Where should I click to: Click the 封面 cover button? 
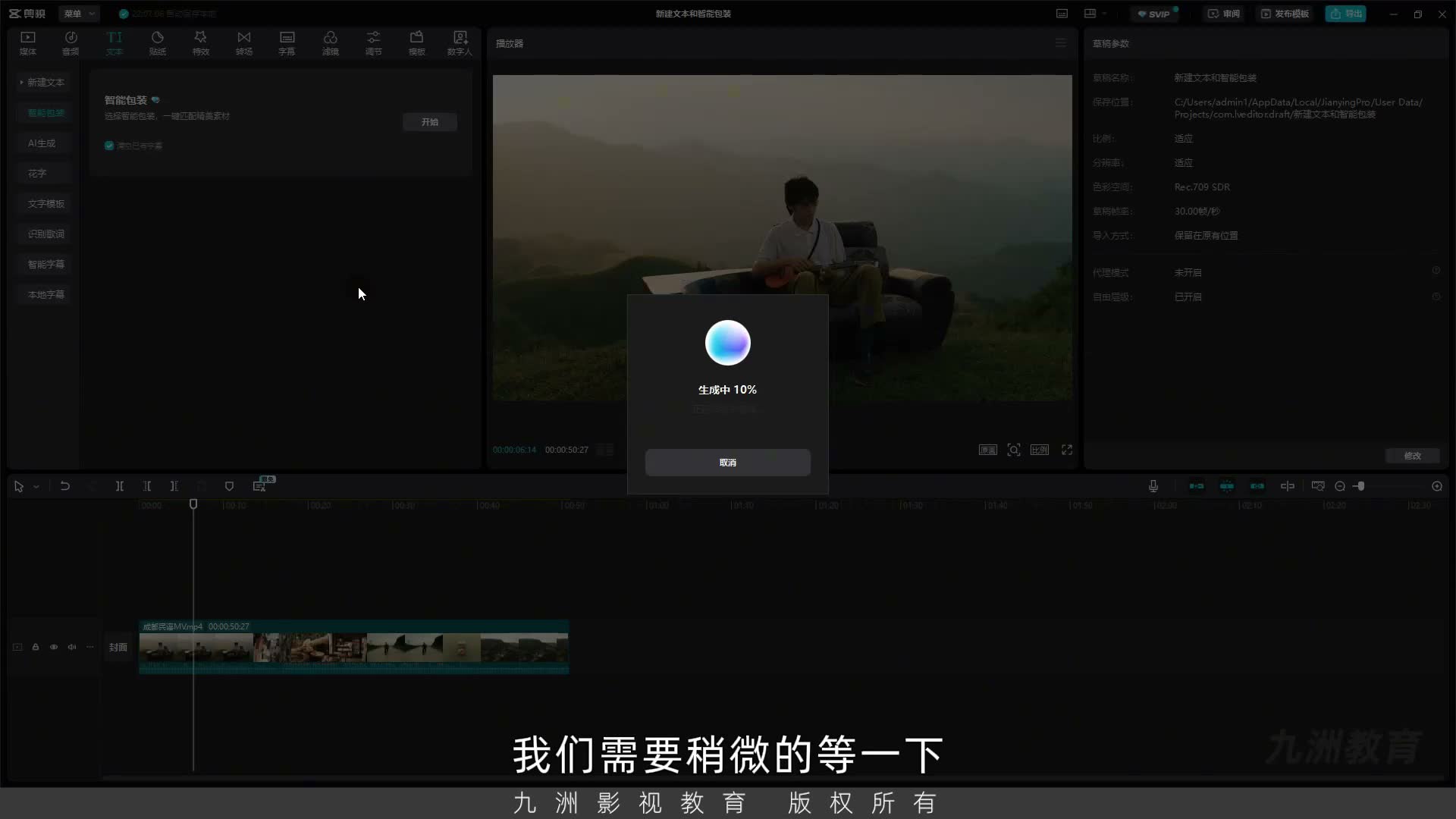[x=118, y=647]
